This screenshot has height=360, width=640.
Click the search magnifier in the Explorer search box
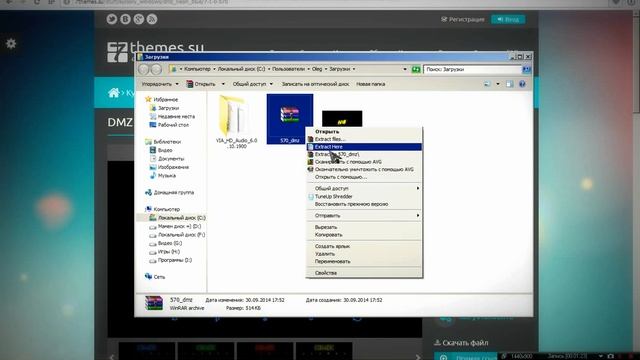point(527,69)
